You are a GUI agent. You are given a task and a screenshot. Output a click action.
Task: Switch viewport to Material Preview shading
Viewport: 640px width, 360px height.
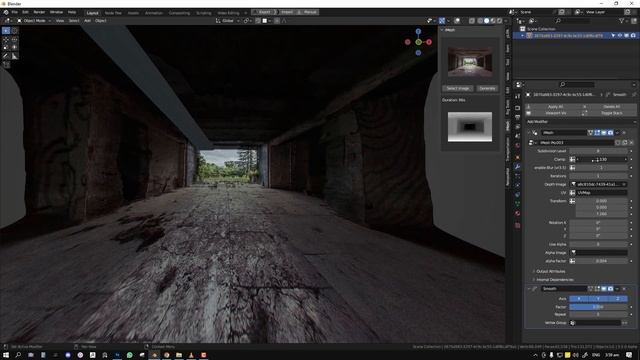493,20
